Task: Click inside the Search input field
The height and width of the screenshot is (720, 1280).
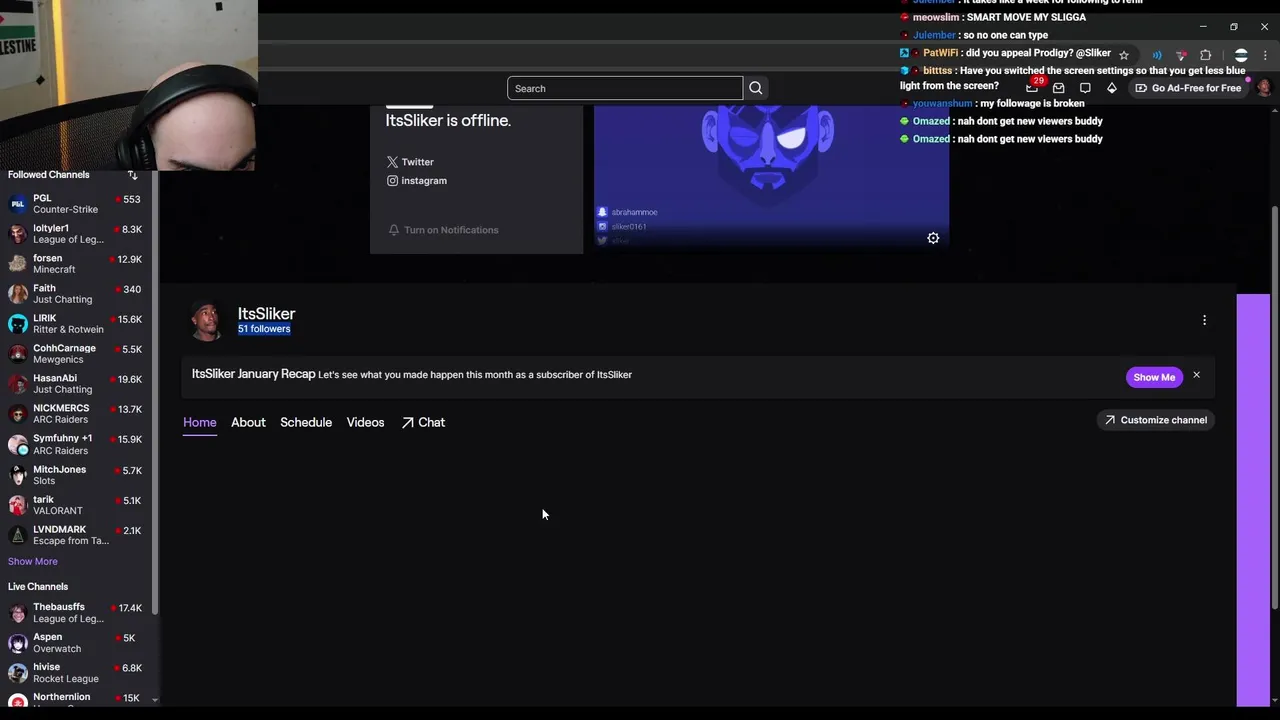Action: (x=625, y=88)
